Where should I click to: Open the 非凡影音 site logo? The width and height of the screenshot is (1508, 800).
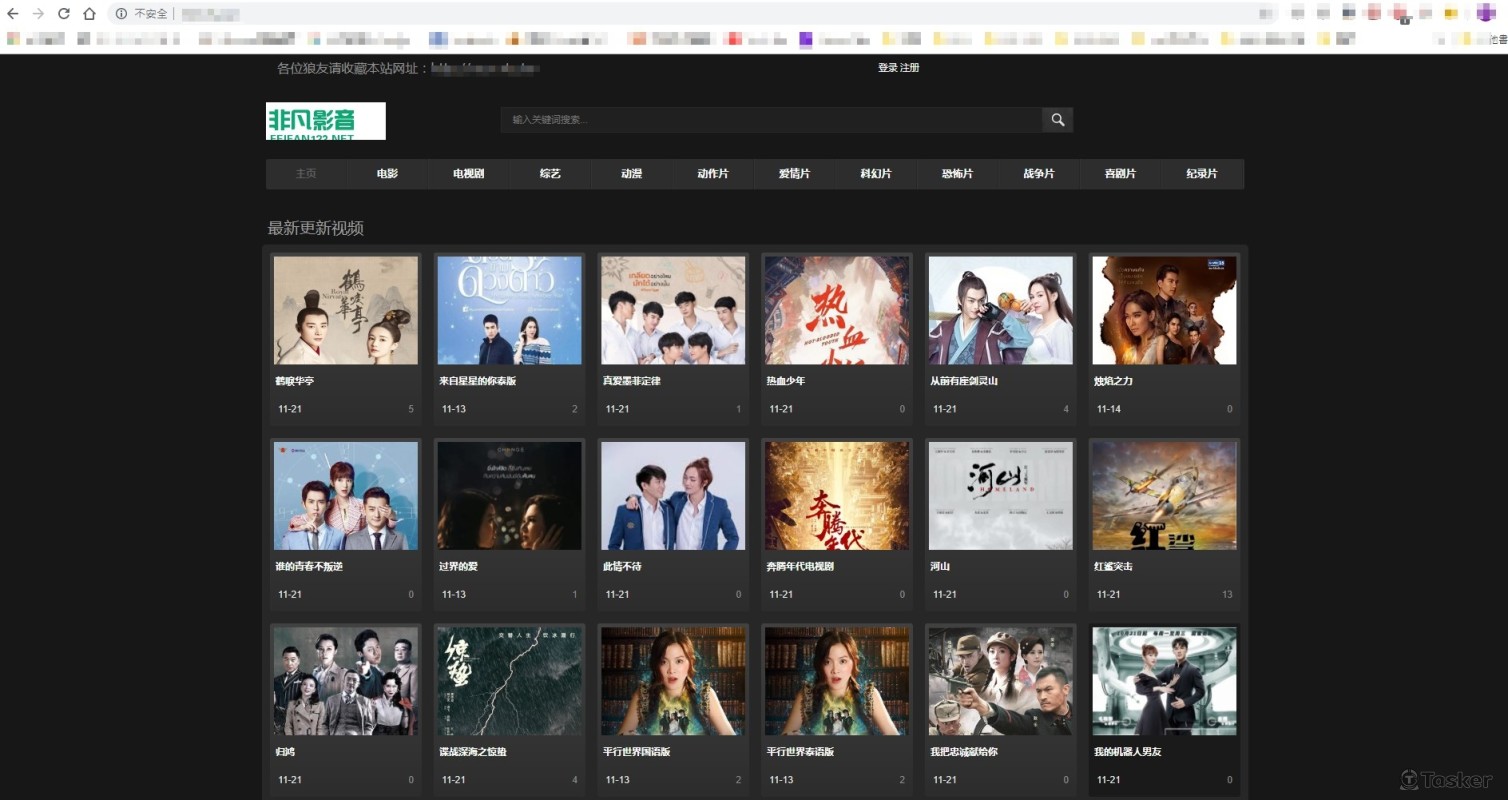(x=325, y=121)
